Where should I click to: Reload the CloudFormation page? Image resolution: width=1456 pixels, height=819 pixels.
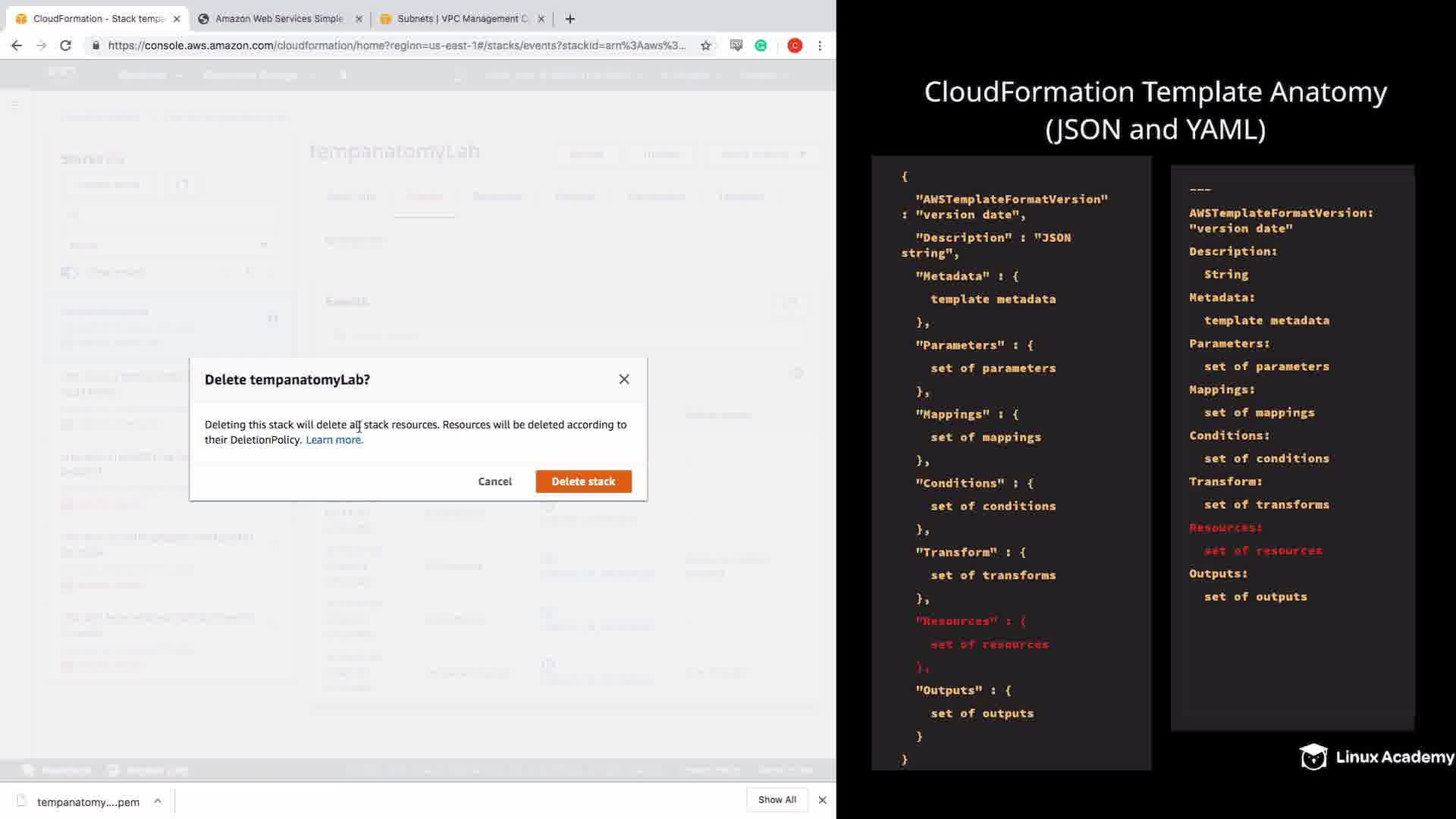point(66,45)
